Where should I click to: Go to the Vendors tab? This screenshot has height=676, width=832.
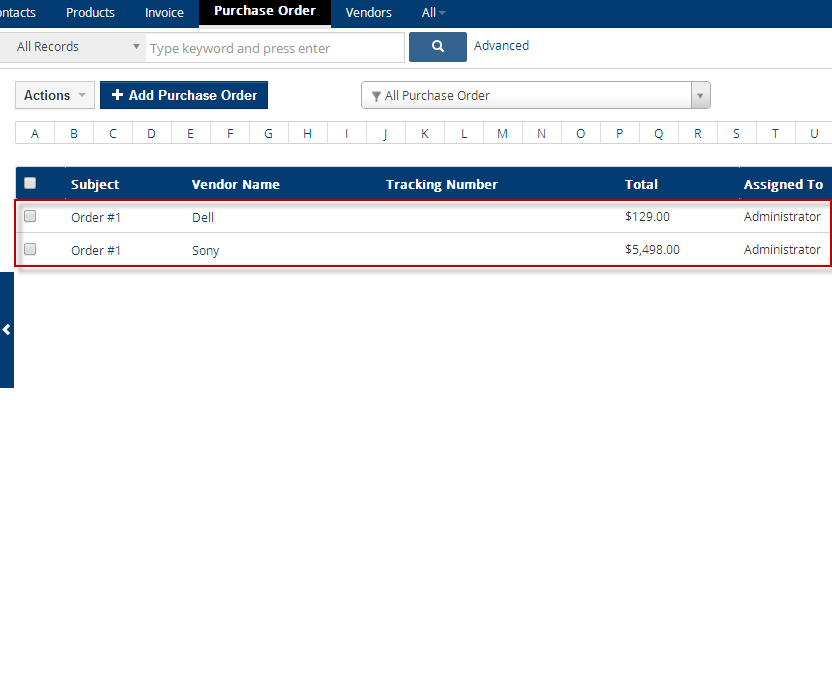[x=369, y=13]
